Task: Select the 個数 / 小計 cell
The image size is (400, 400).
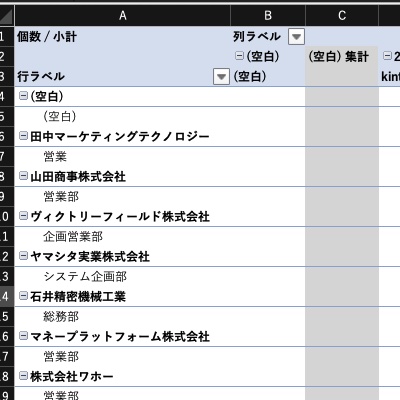Action: (123, 37)
